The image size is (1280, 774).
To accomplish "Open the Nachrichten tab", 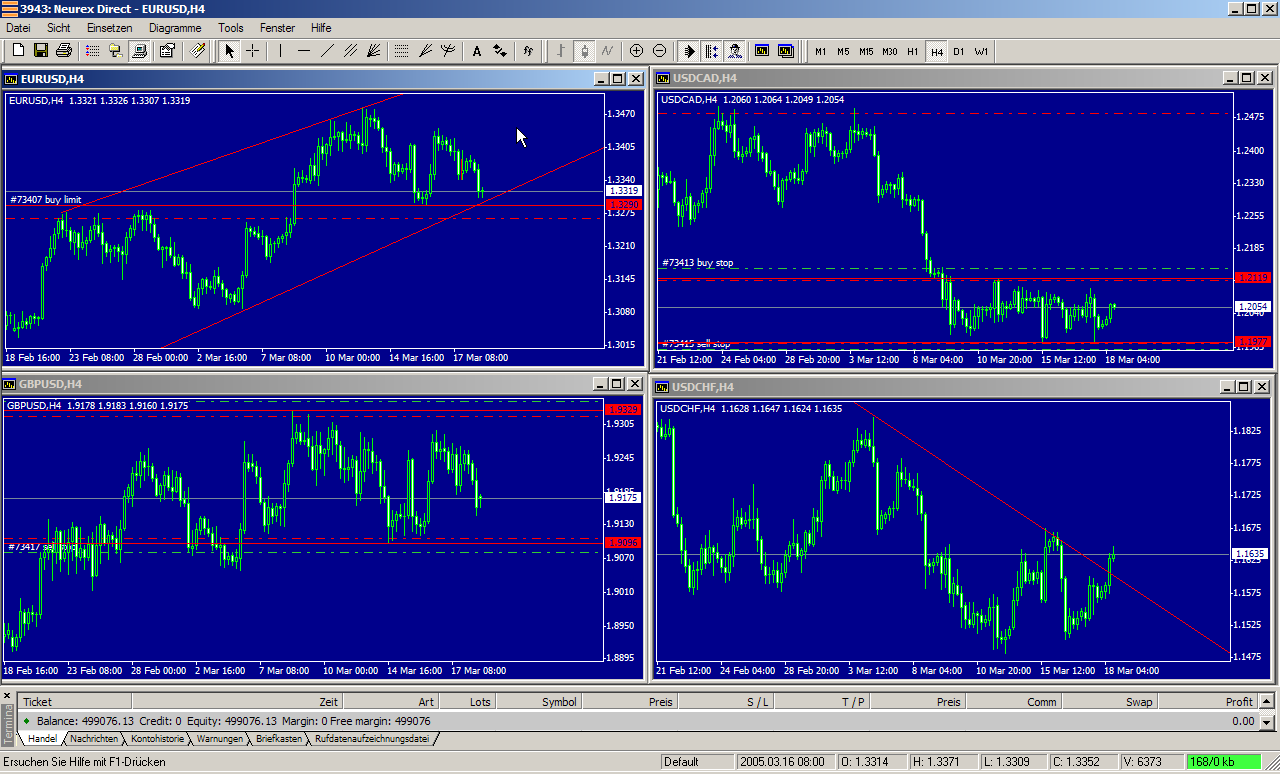I will tap(94, 739).
